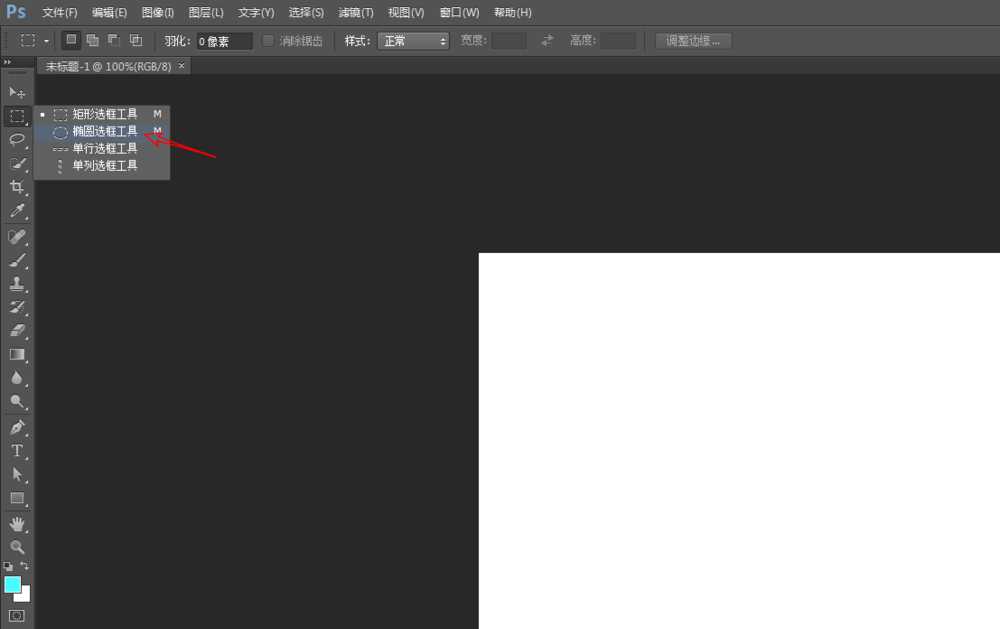Select the Path Selection tool
The height and width of the screenshot is (629, 1000).
[x=17, y=475]
